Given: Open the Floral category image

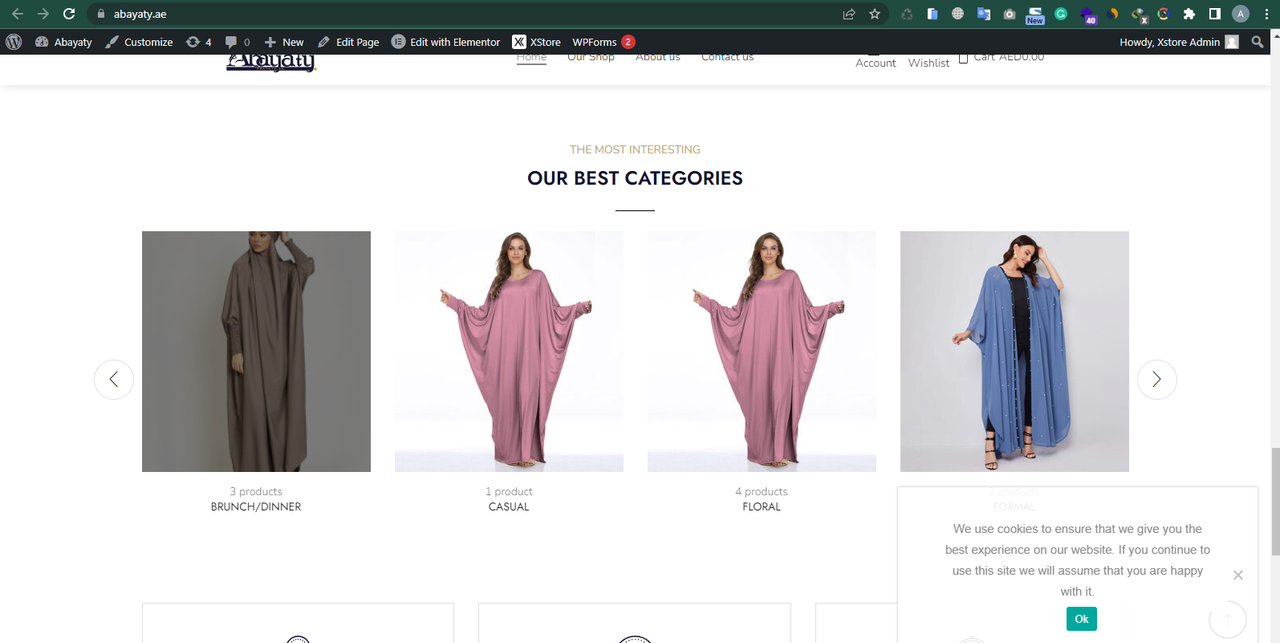Looking at the screenshot, I should [762, 351].
